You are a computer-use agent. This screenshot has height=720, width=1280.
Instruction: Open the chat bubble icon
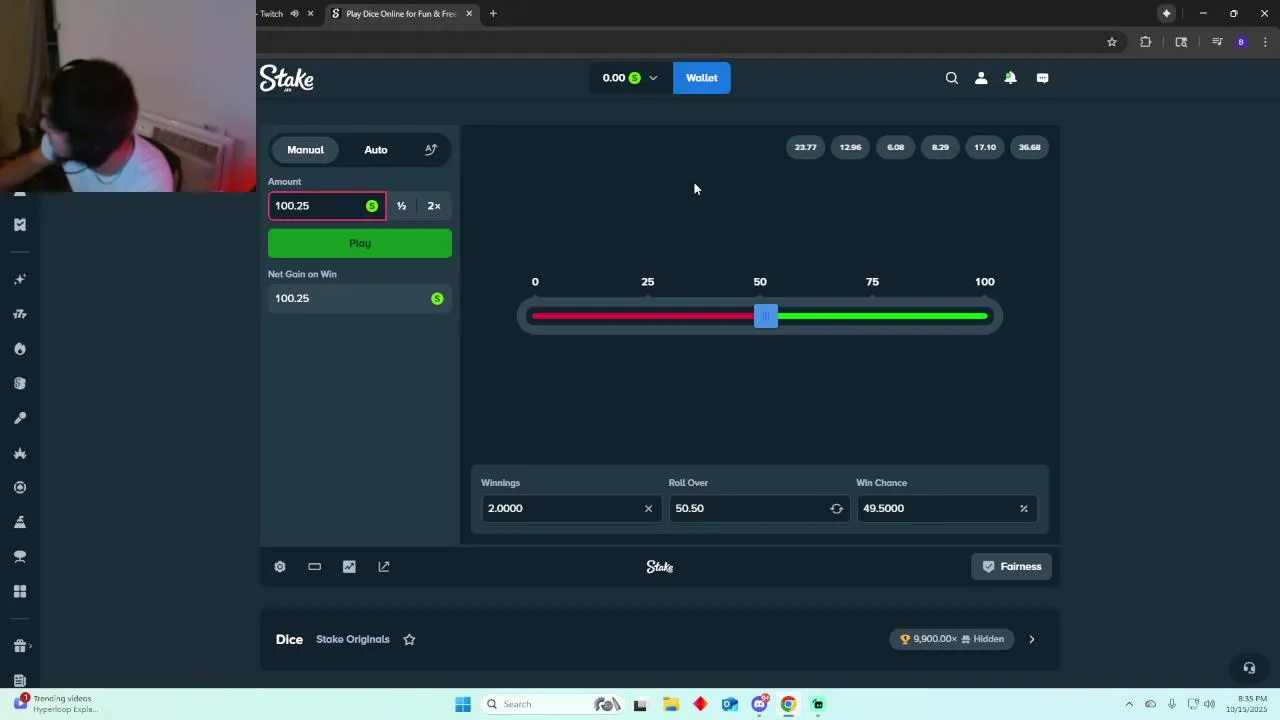coord(1042,78)
